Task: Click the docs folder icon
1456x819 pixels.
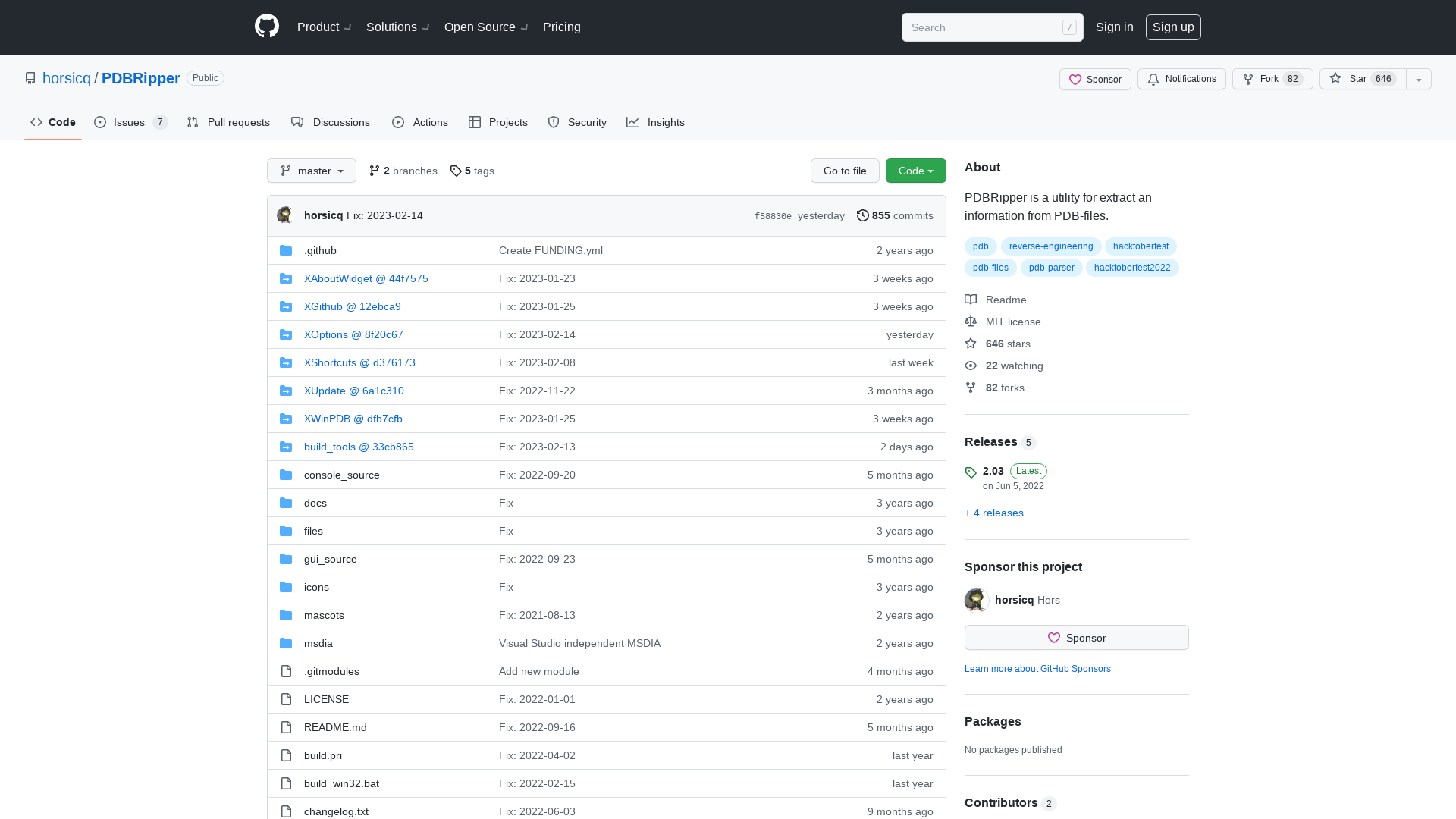Action: click(286, 503)
